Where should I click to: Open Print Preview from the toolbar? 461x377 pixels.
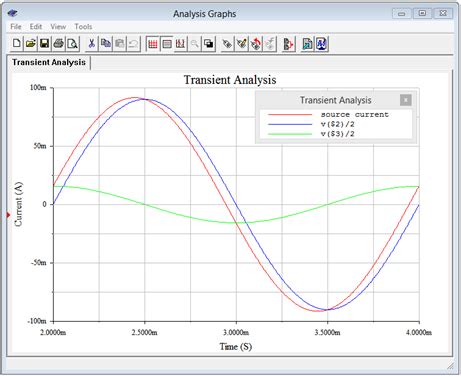73,44
